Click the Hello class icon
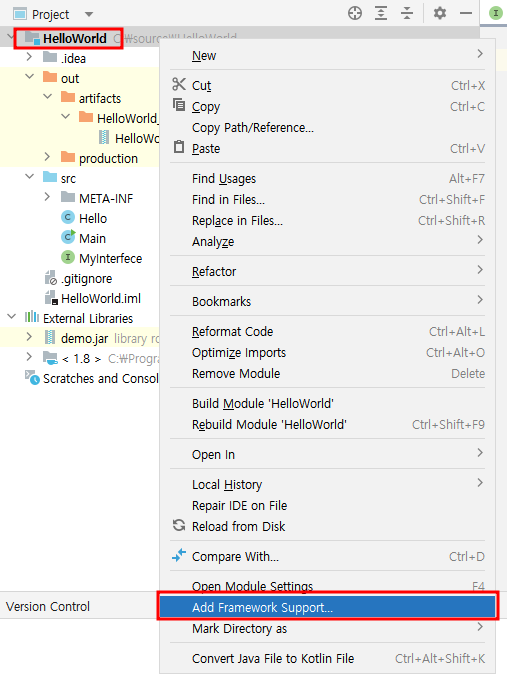This screenshot has height=684, width=507. click(68, 217)
